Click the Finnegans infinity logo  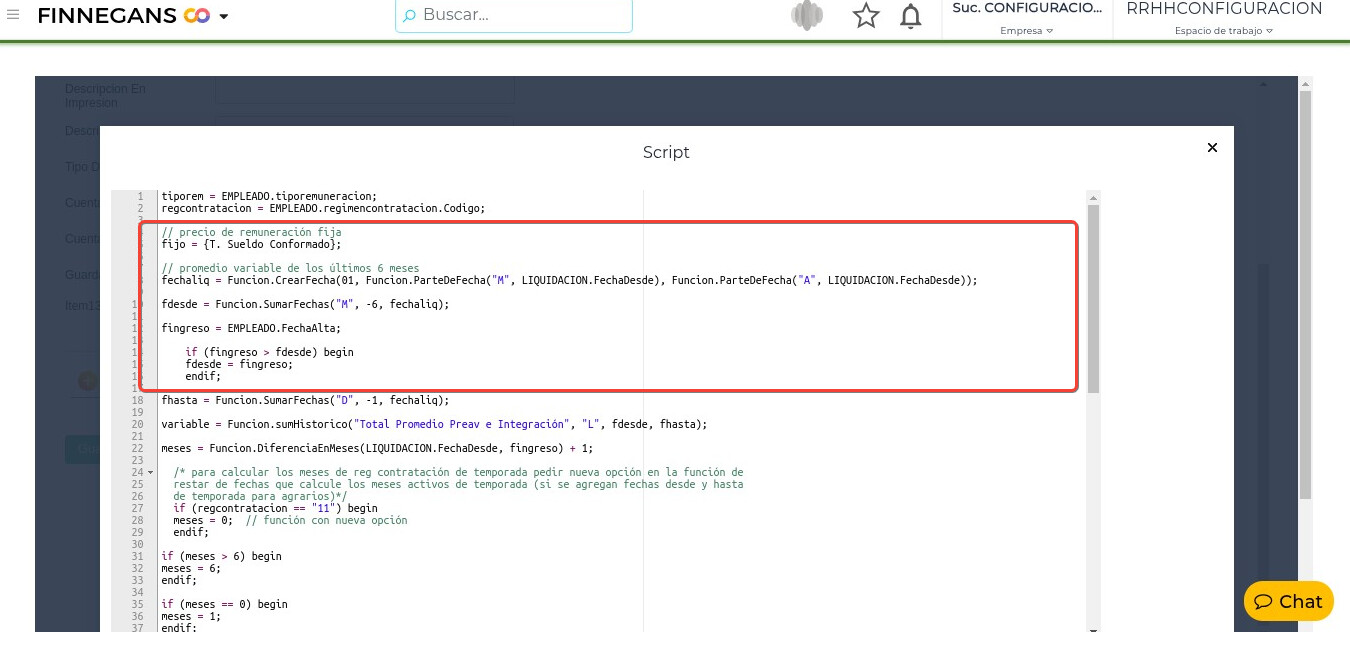point(196,16)
